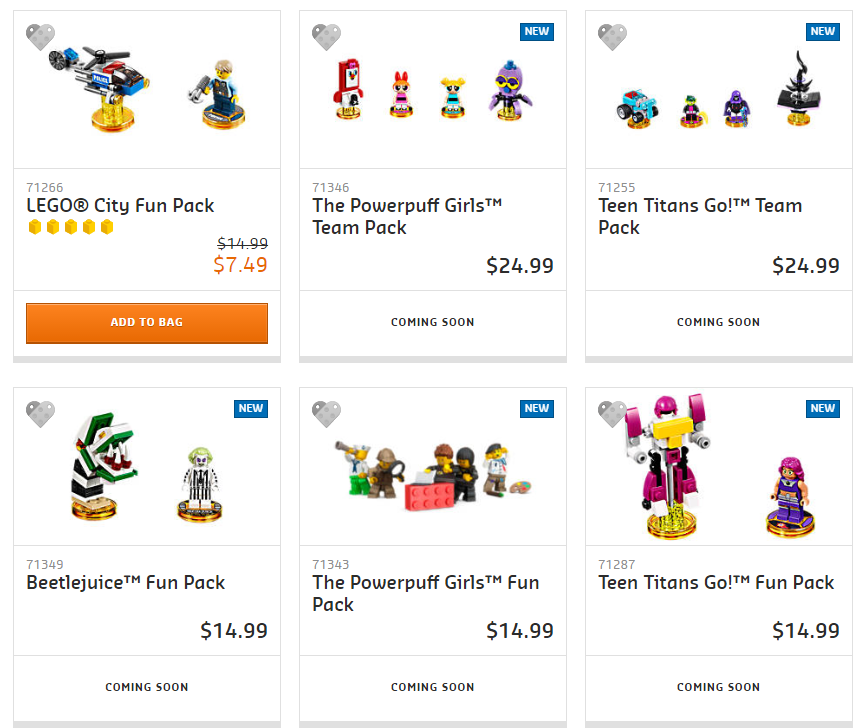This screenshot has width=866, height=728.
Task: Click wishlist heart on Powerpuff Girls Team Pack
Action: pyautogui.click(x=327, y=38)
